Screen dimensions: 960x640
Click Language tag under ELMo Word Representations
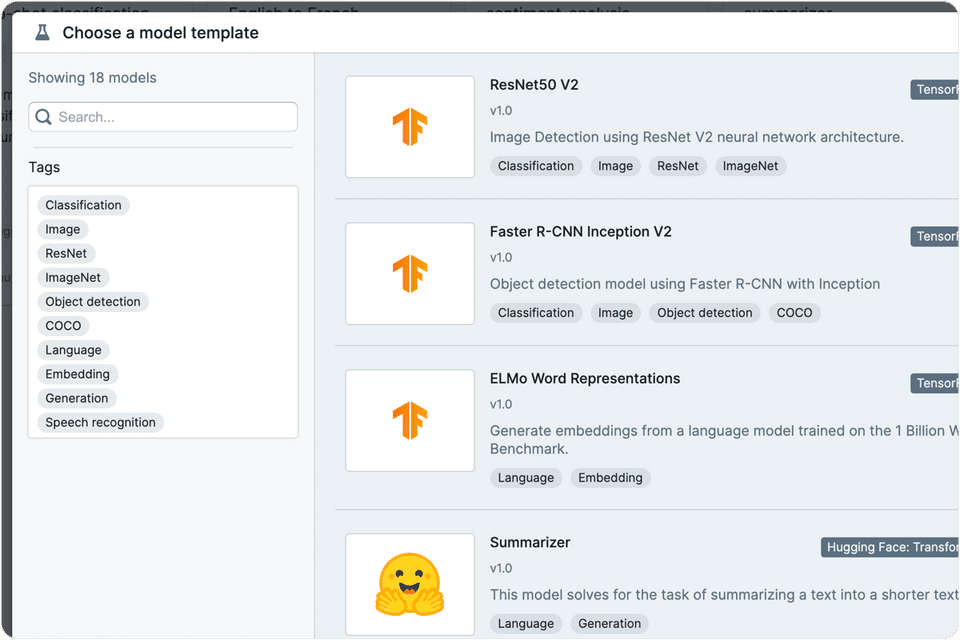(x=526, y=478)
